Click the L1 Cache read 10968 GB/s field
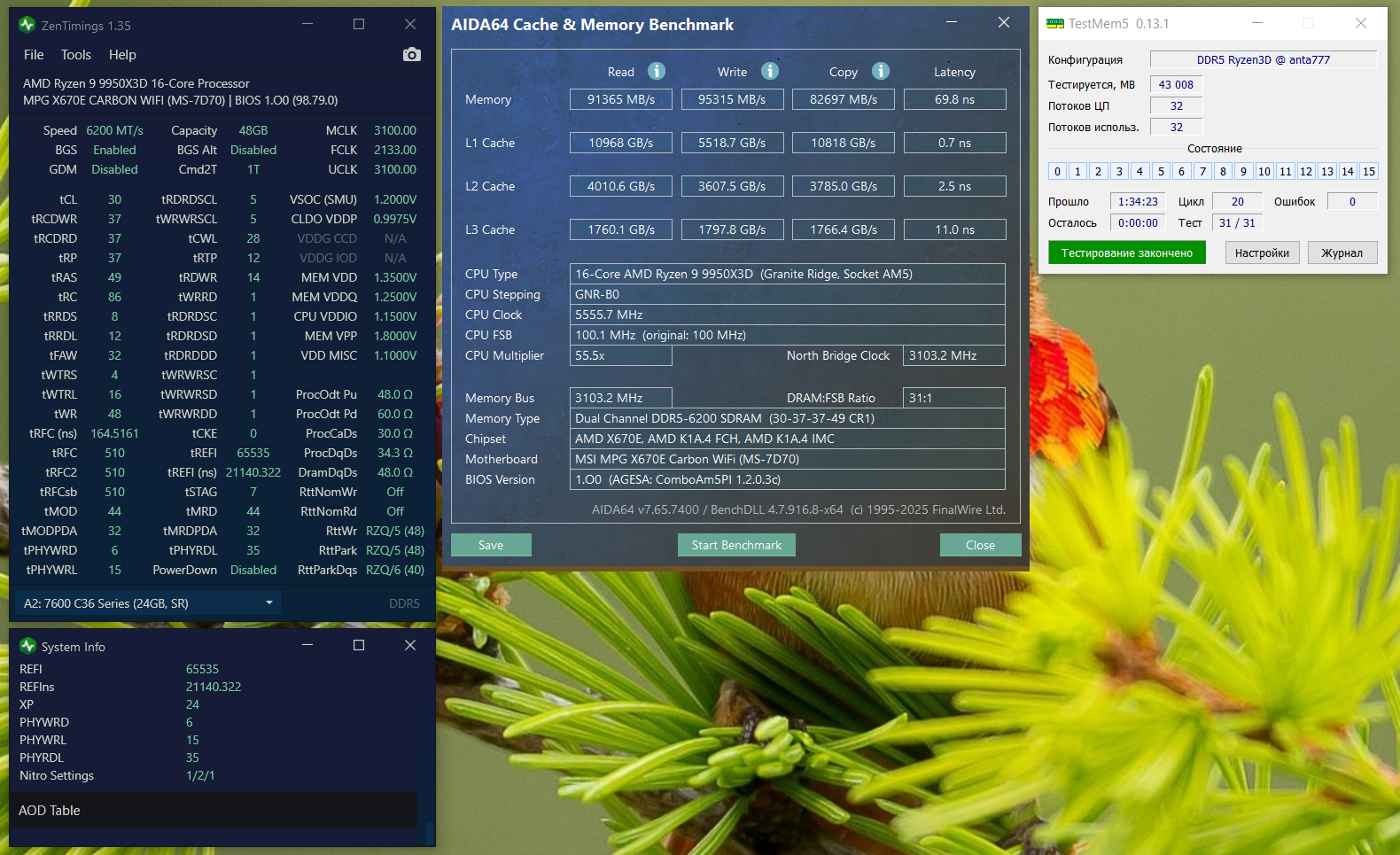Screen dimensions: 1400x855 point(621,143)
